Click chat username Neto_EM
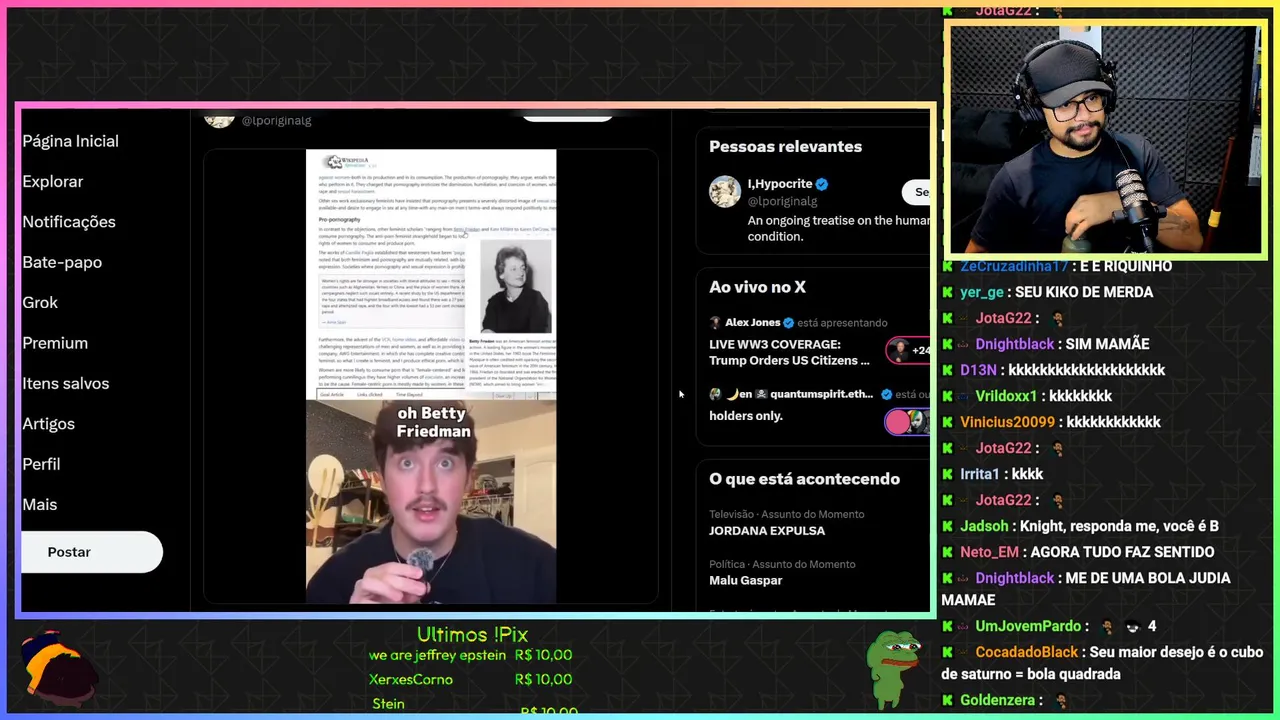1280x720 pixels. pos(989,552)
